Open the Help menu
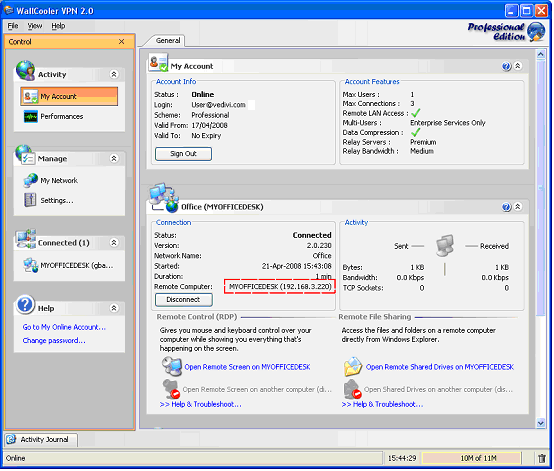The image size is (554, 471). 58,26
